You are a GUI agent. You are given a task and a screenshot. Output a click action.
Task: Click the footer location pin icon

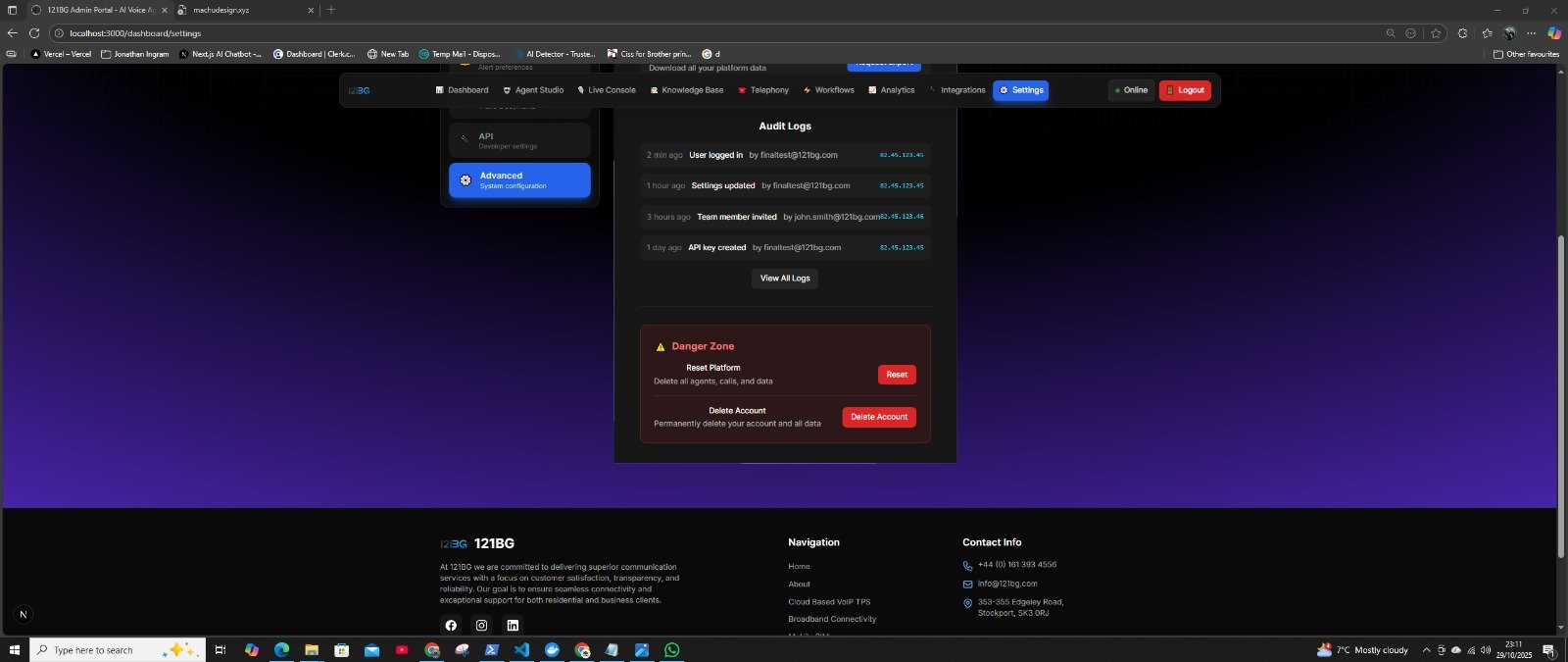coord(967,603)
